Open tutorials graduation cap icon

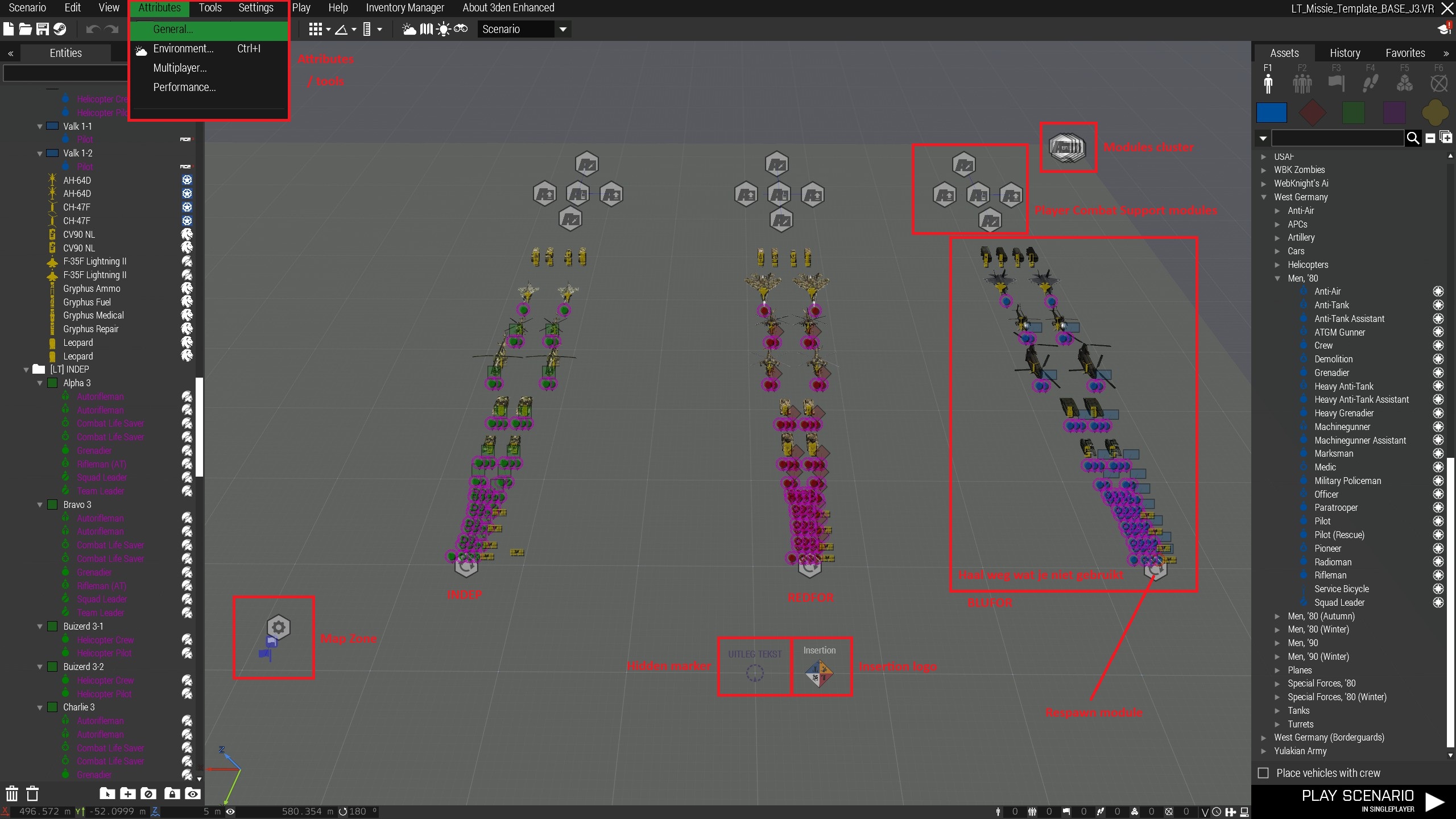pyautogui.click(x=1445, y=29)
